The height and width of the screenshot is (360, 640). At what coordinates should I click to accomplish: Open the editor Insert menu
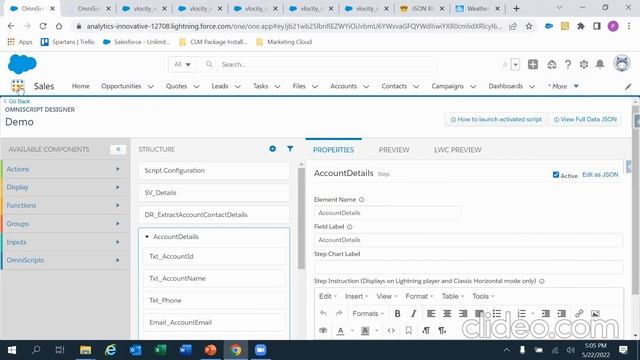(356, 296)
